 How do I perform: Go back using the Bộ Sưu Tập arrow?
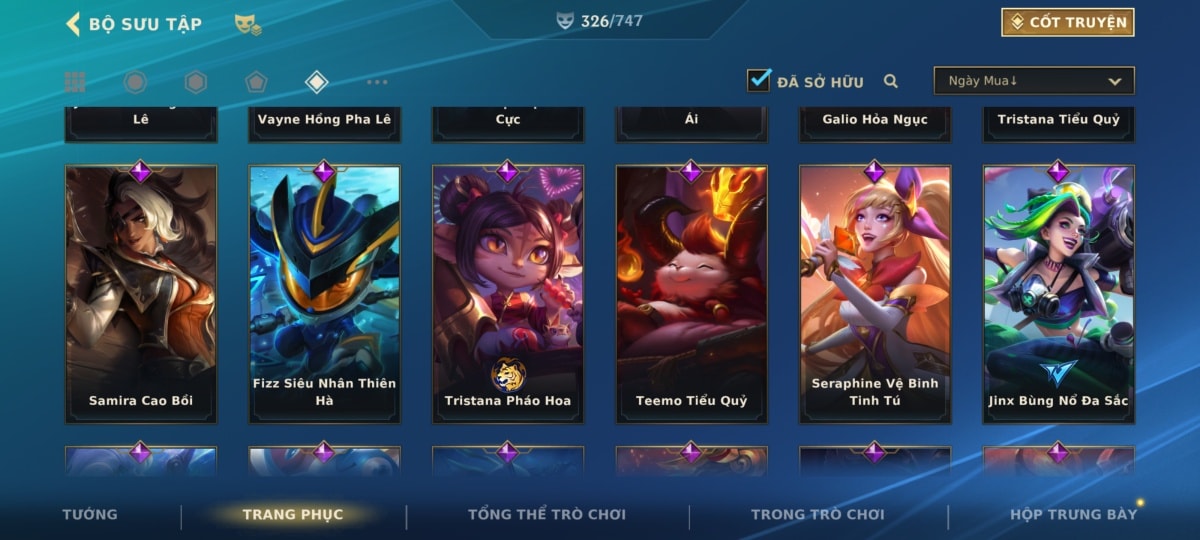[73, 23]
